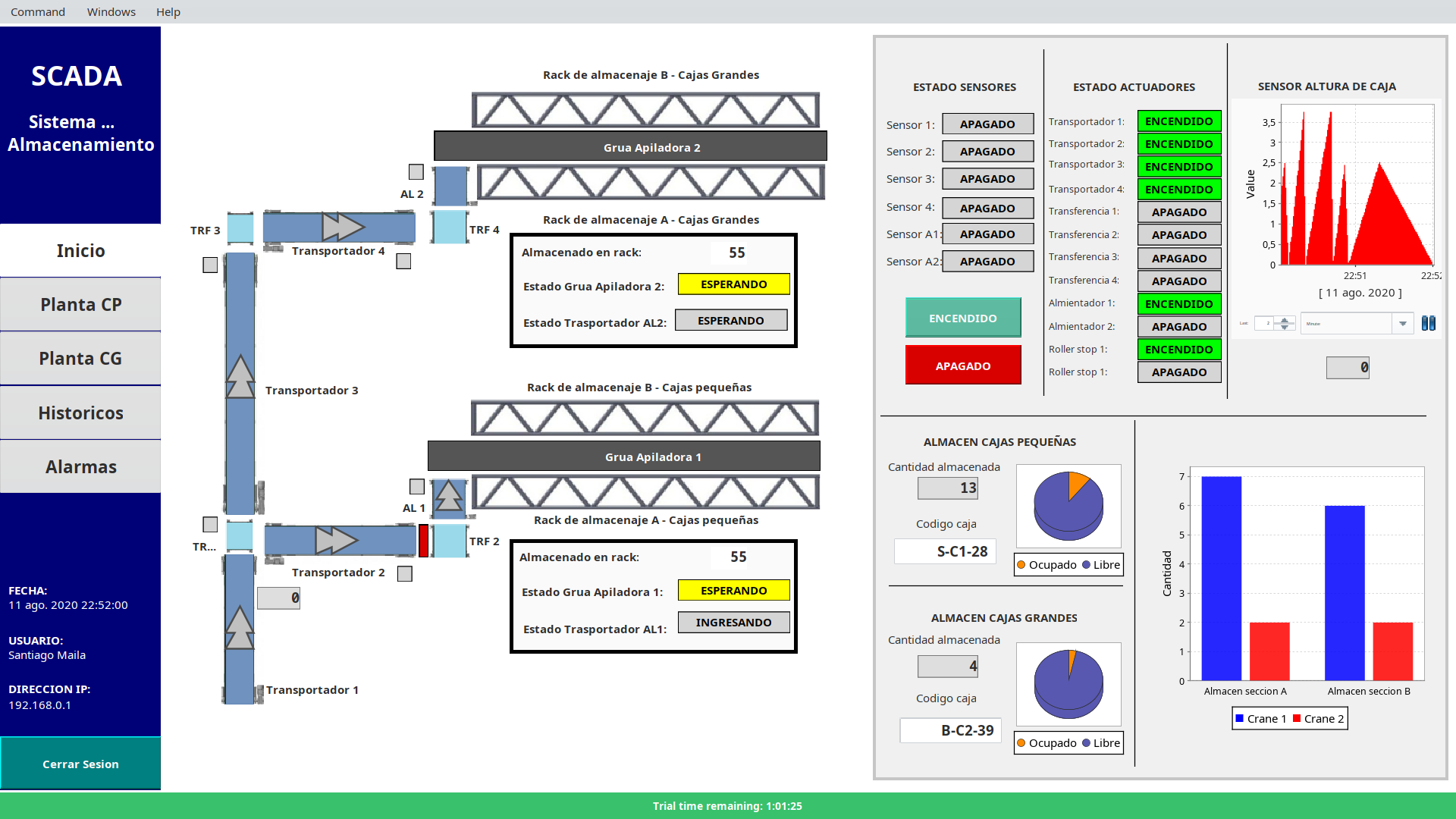Click the Transportador 2 arrow icon
Viewport: 1456px width, 819px height.
(335, 541)
